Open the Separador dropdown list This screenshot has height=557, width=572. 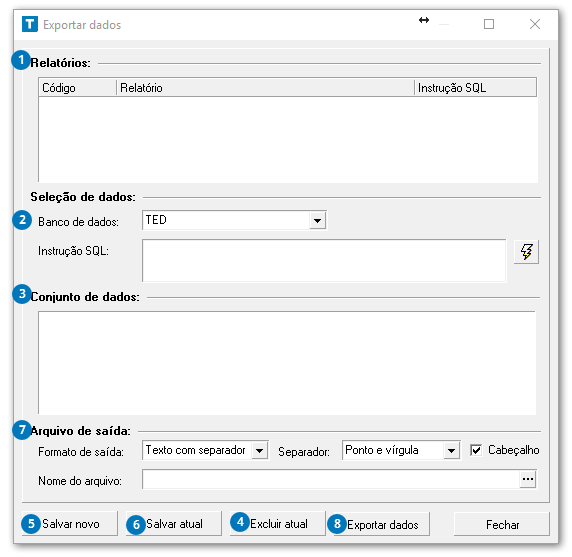click(x=451, y=450)
